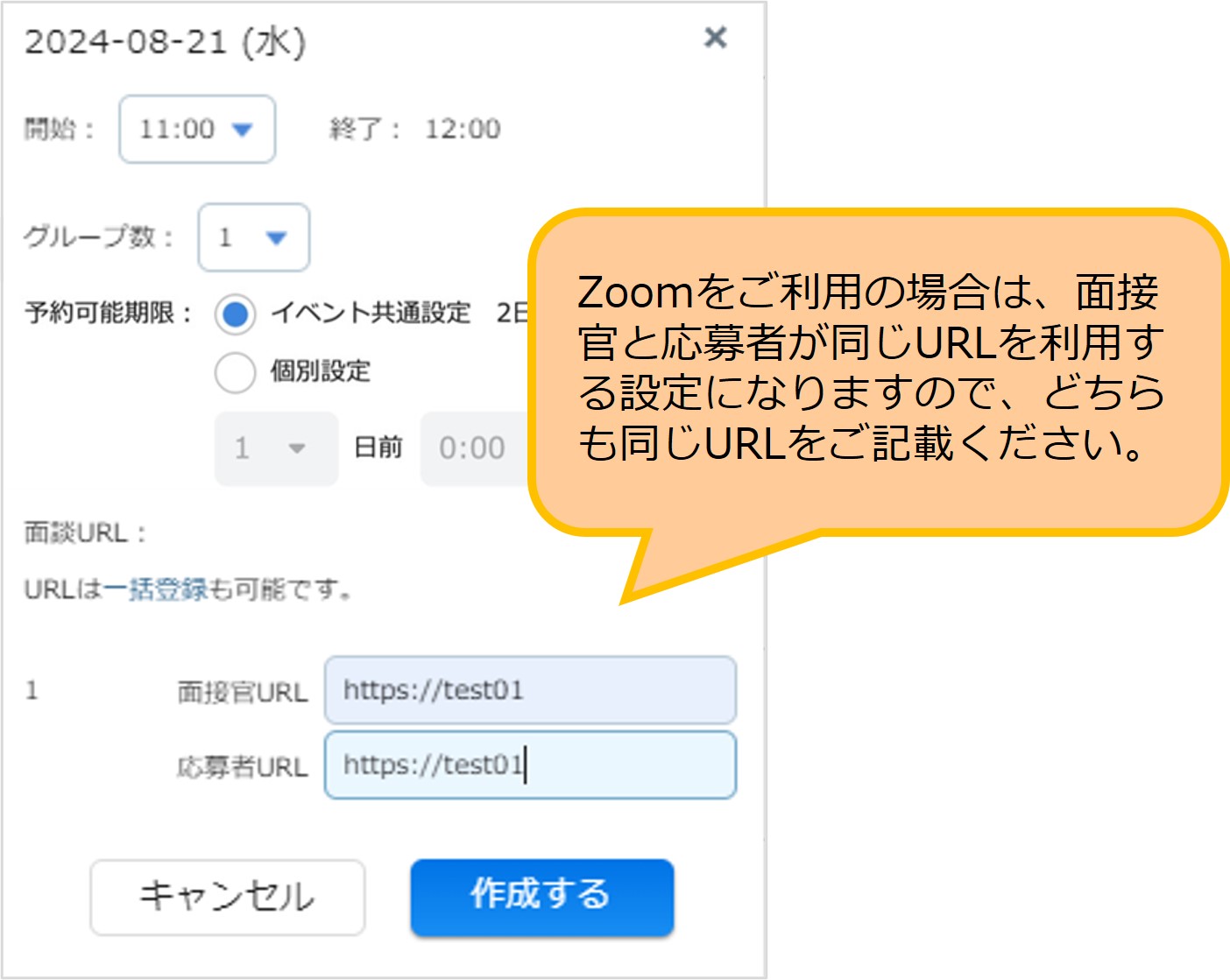
Task: Click the 終了 12:00 end time text
Action: (x=416, y=129)
